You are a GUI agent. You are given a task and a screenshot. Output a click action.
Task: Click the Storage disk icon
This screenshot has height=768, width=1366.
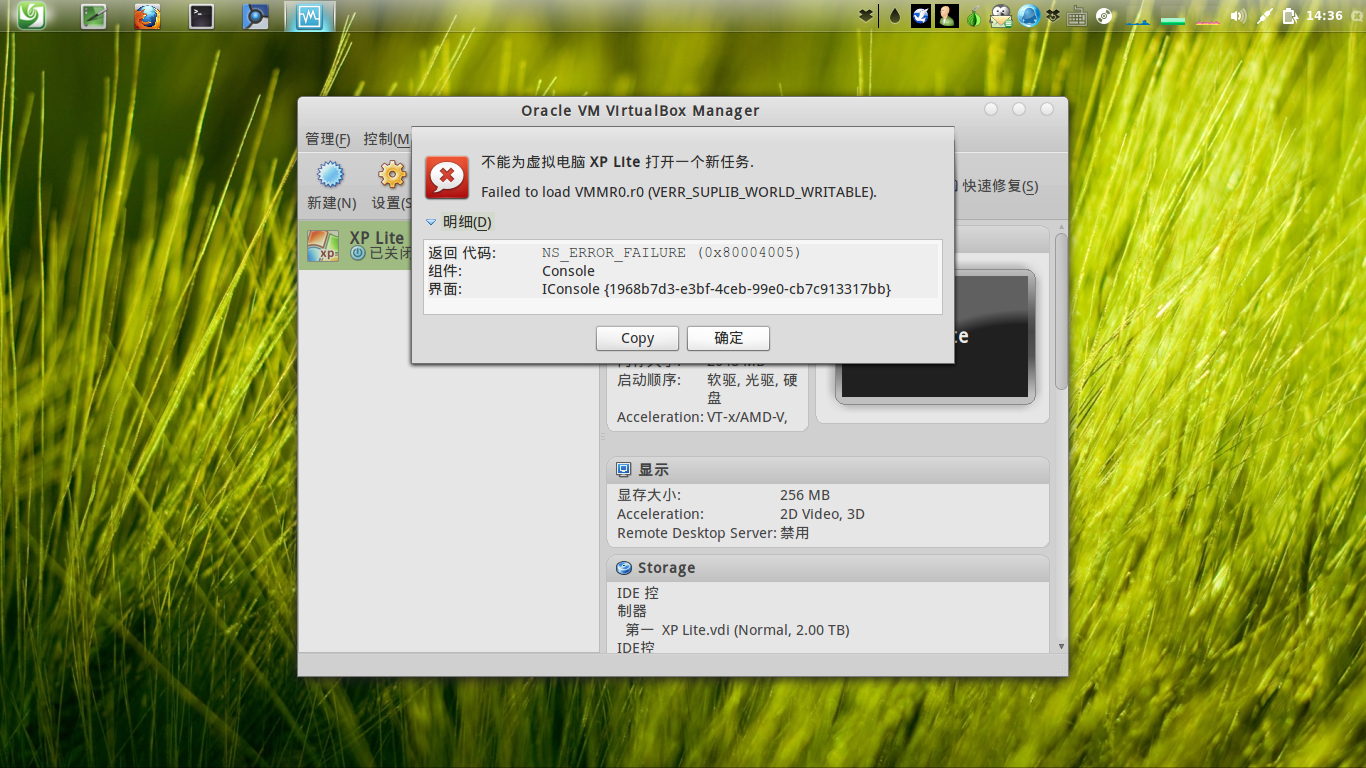click(x=624, y=568)
